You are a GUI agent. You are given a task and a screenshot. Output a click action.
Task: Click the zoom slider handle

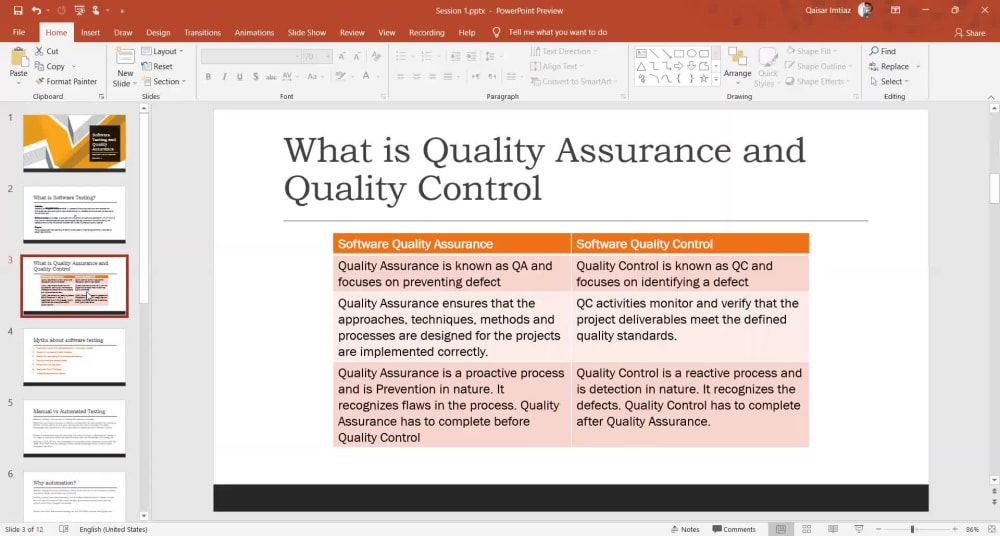912,529
